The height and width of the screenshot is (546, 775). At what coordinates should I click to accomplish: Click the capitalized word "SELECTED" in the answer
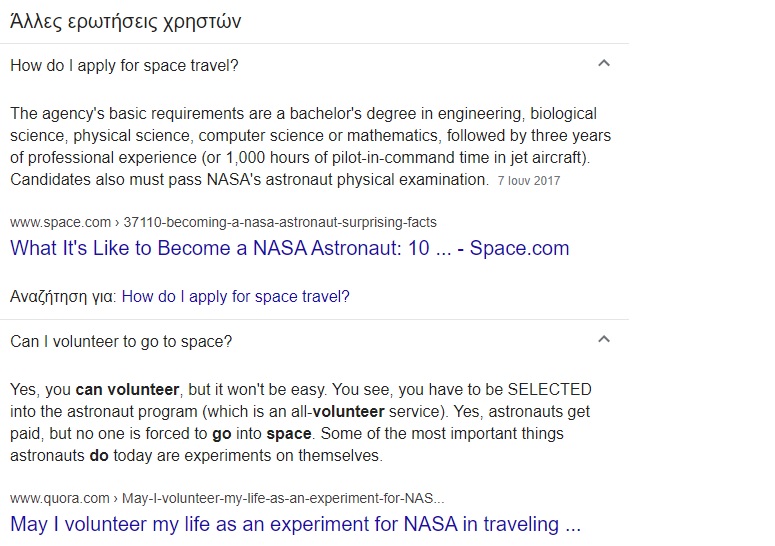click(x=549, y=389)
